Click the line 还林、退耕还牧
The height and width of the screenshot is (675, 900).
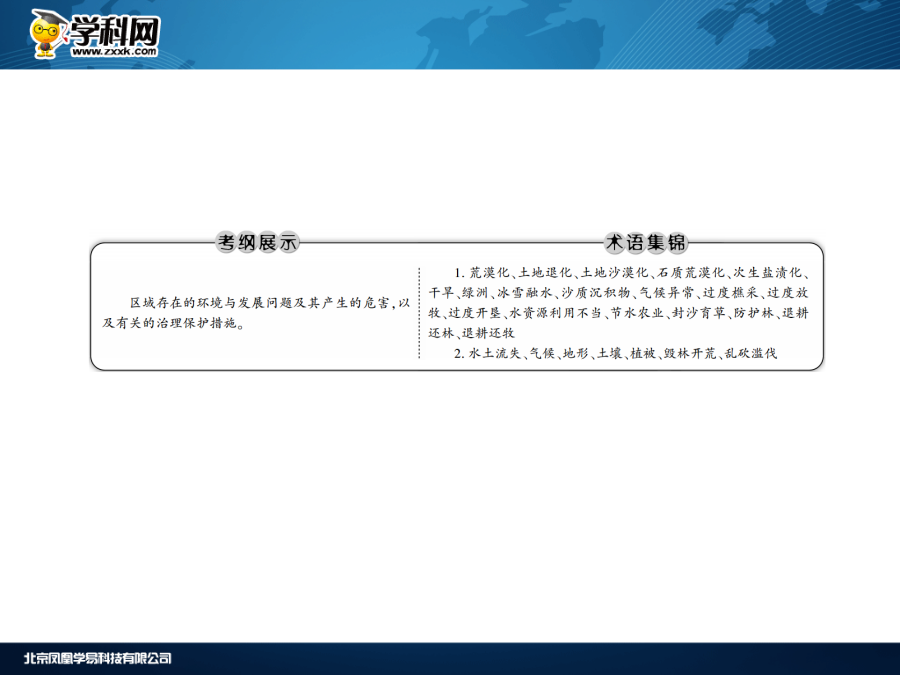[471, 333]
